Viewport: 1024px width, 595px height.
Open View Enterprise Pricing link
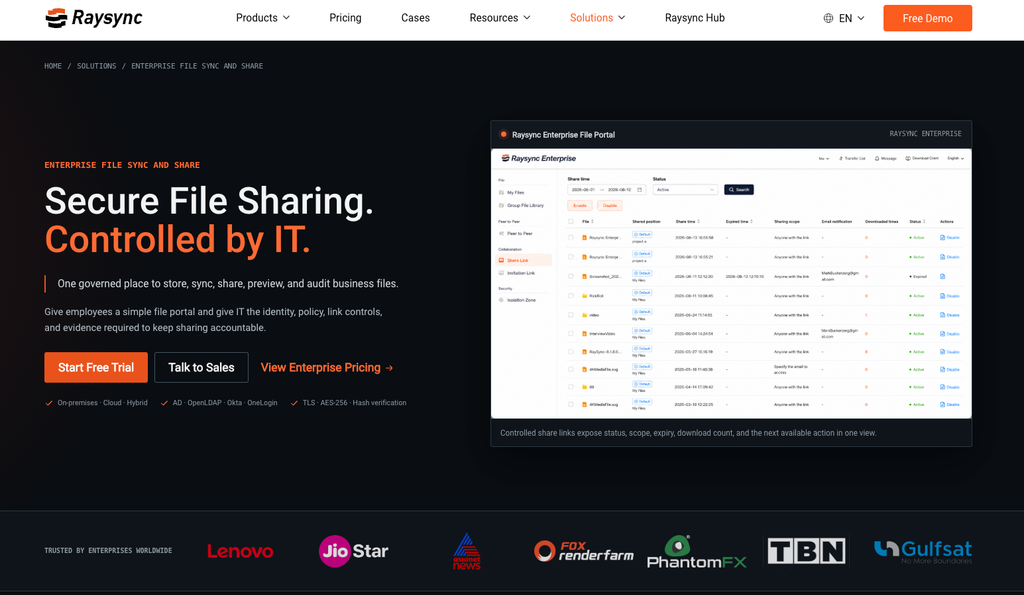click(327, 368)
